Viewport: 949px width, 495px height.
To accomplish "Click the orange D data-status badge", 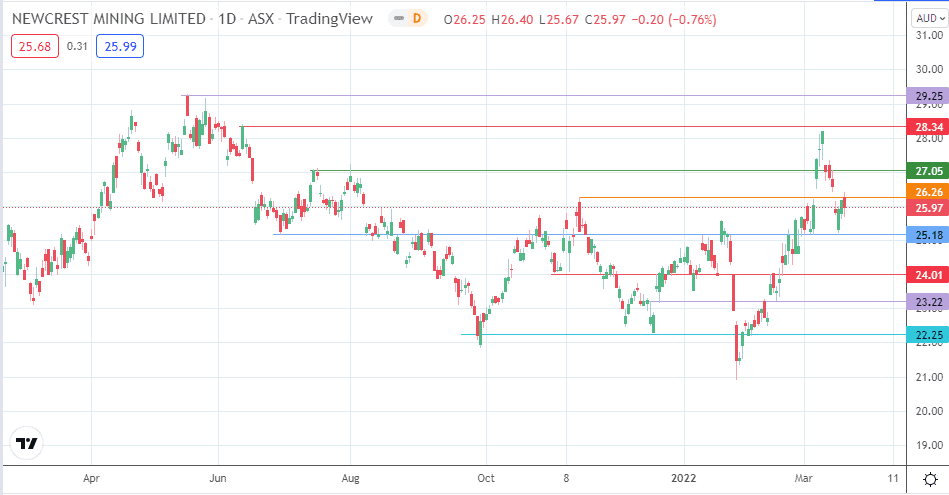I will 417,19.
